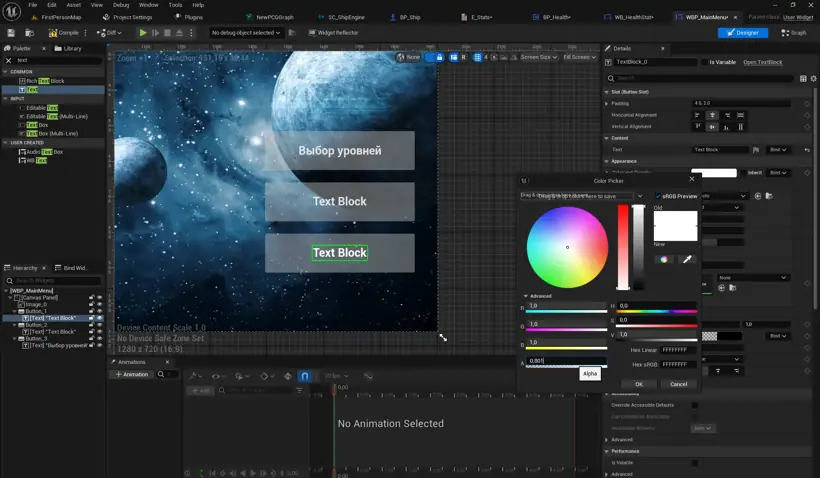The height and width of the screenshot is (478, 820).
Task: Click the Eject icon in the play controls
Action: coord(179,33)
